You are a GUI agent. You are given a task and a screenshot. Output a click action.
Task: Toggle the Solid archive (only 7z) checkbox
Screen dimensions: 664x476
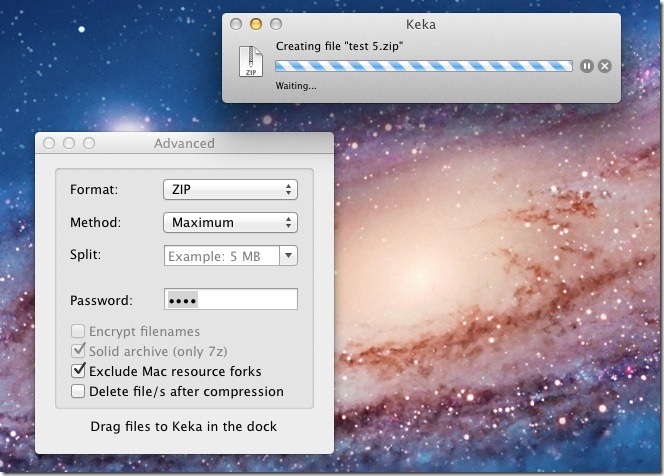tap(78, 351)
